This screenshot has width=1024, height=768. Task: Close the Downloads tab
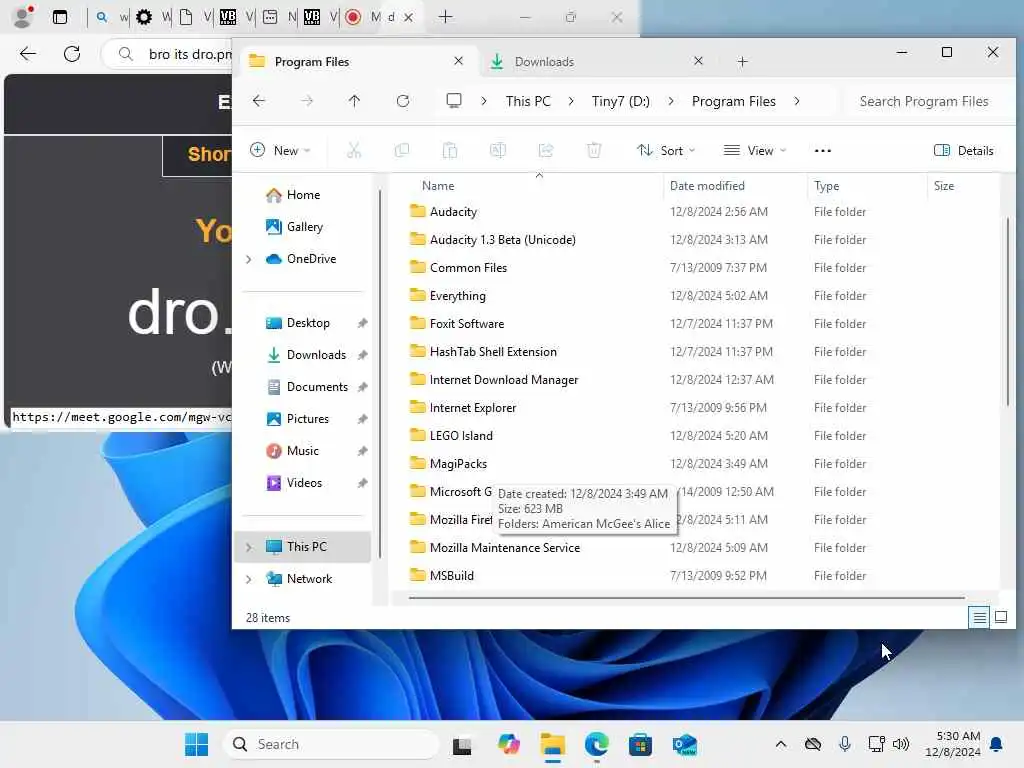[698, 61]
